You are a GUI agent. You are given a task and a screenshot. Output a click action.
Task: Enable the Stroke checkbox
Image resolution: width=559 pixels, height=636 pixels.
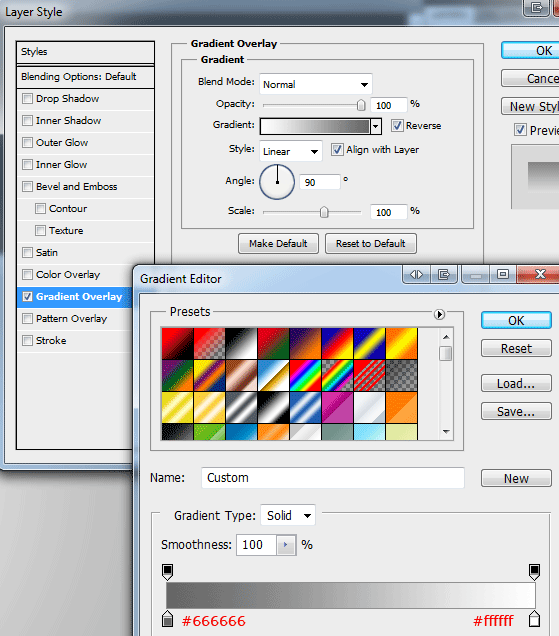pos(27,340)
